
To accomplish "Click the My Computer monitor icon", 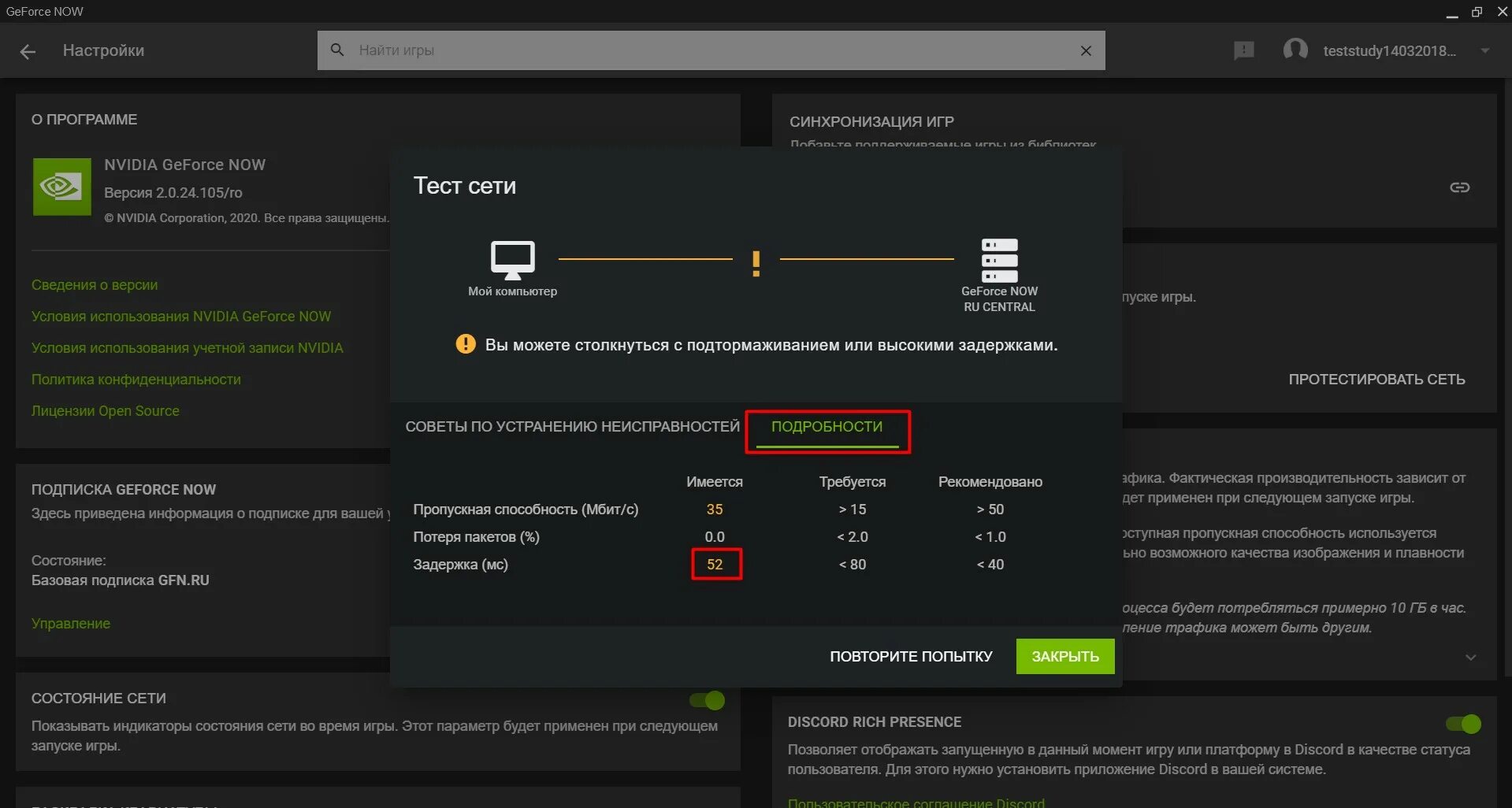I will click(513, 260).
